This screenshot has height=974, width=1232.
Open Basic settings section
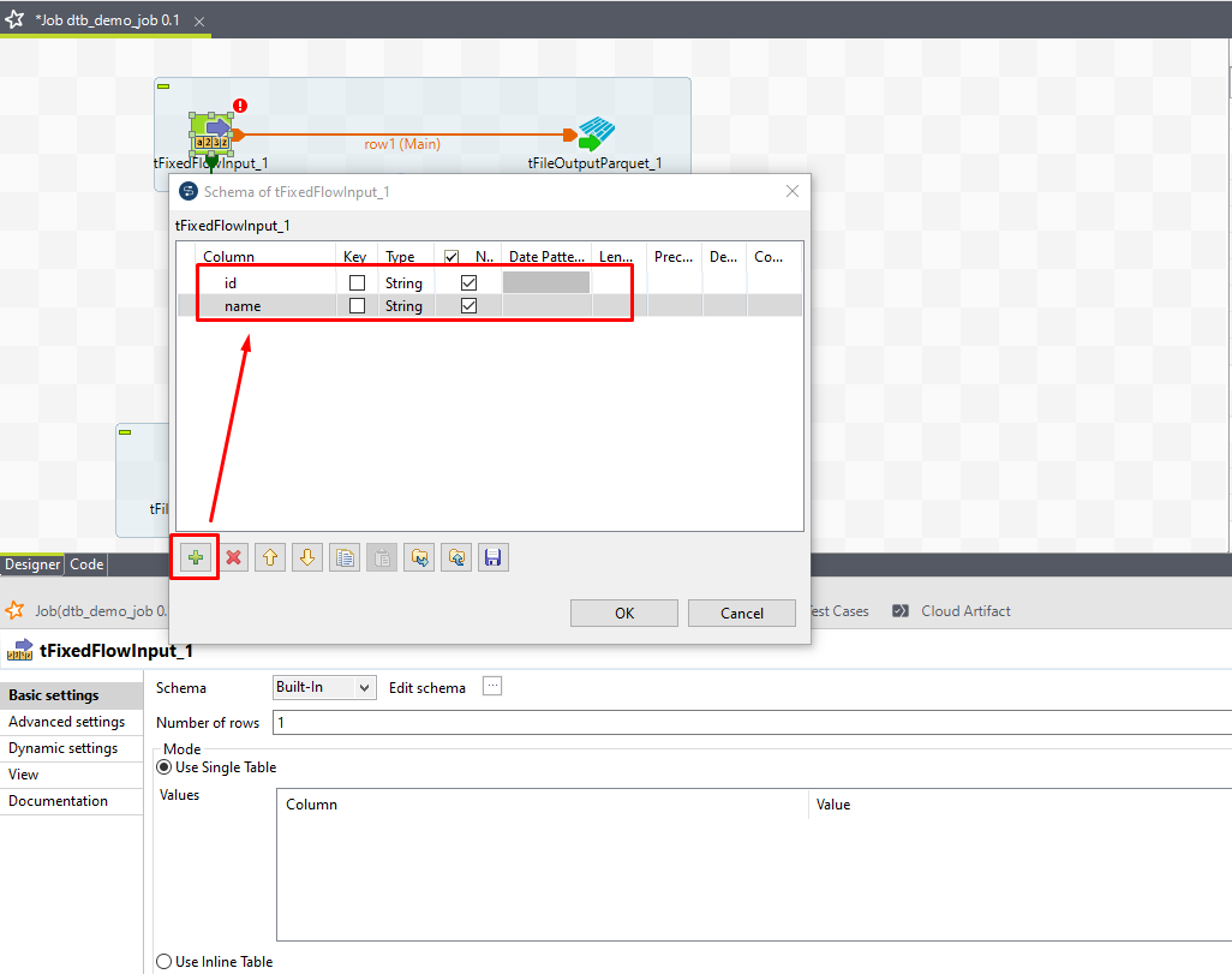click(x=72, y=695)
